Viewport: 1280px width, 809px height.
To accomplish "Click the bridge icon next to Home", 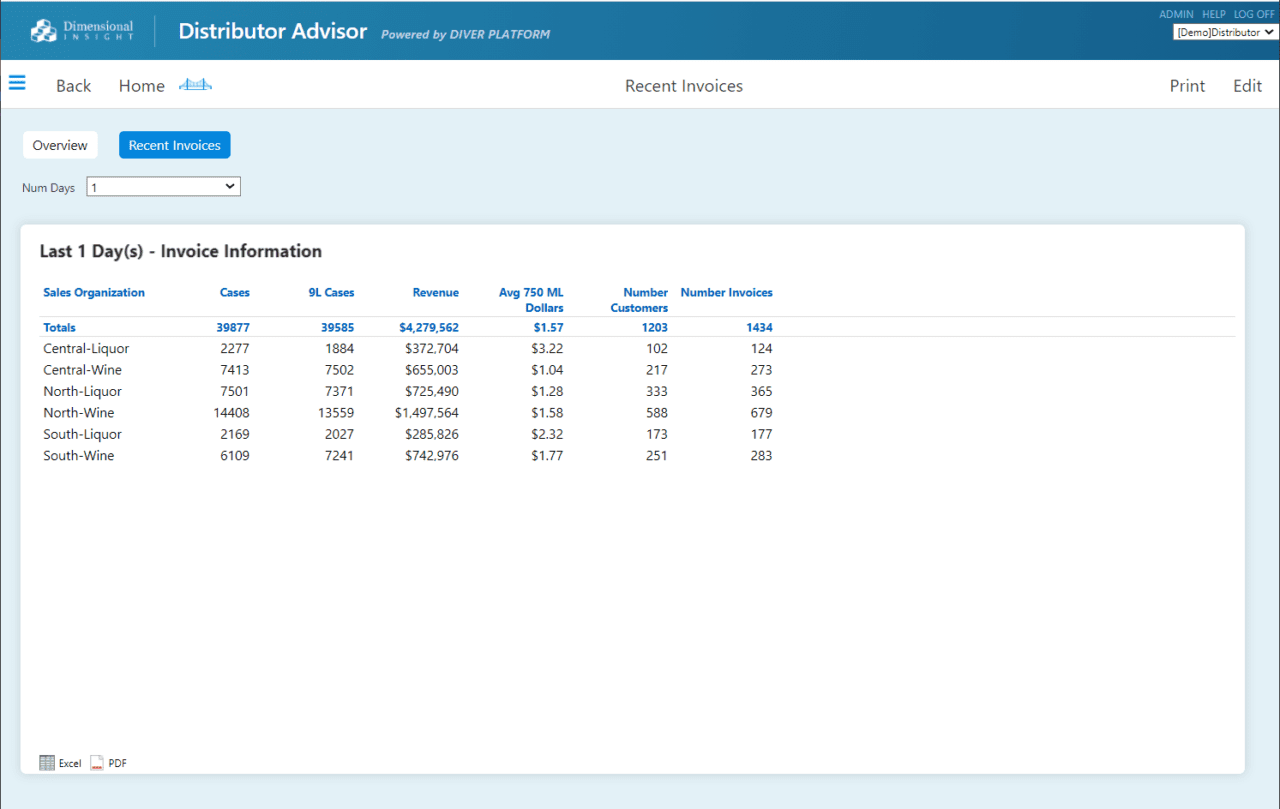I will [195, 85].
